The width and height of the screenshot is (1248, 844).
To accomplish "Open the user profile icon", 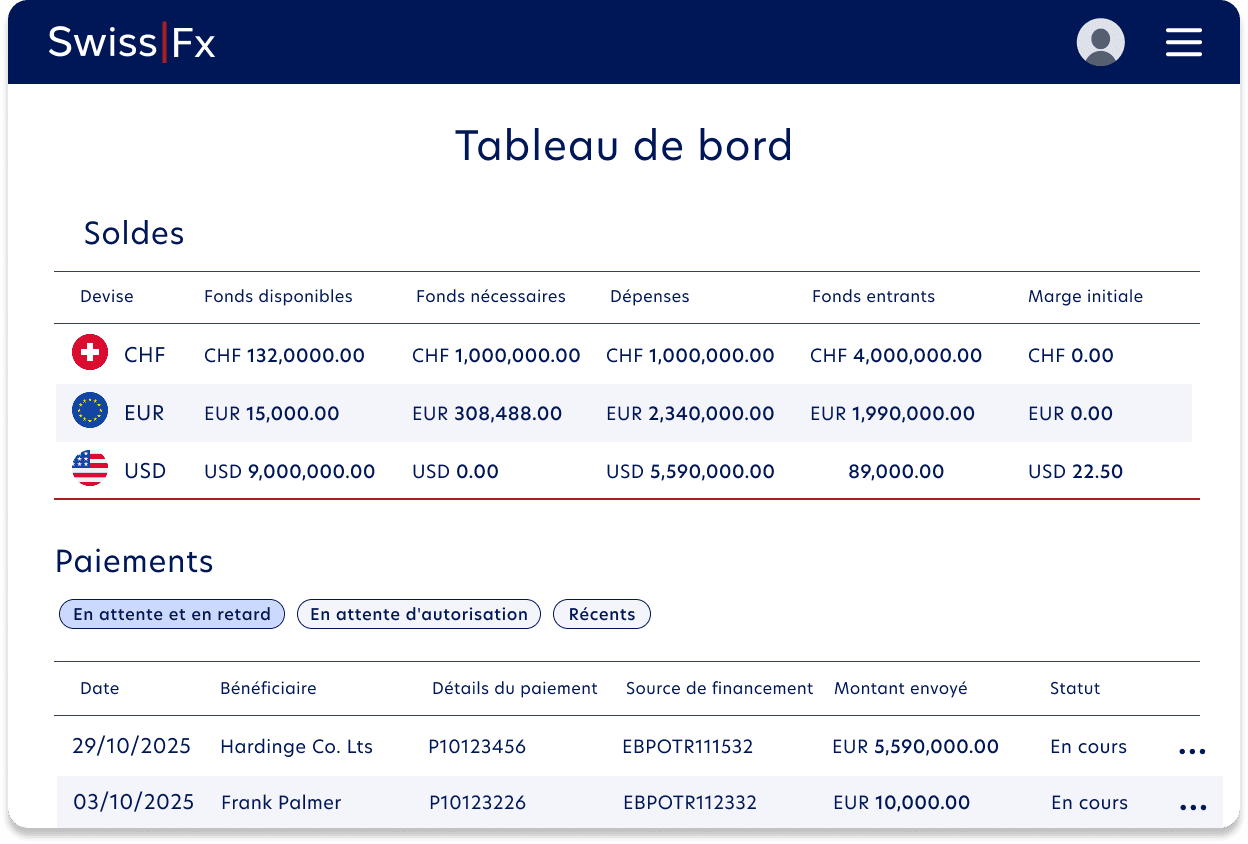I will tap(1100, 42).
